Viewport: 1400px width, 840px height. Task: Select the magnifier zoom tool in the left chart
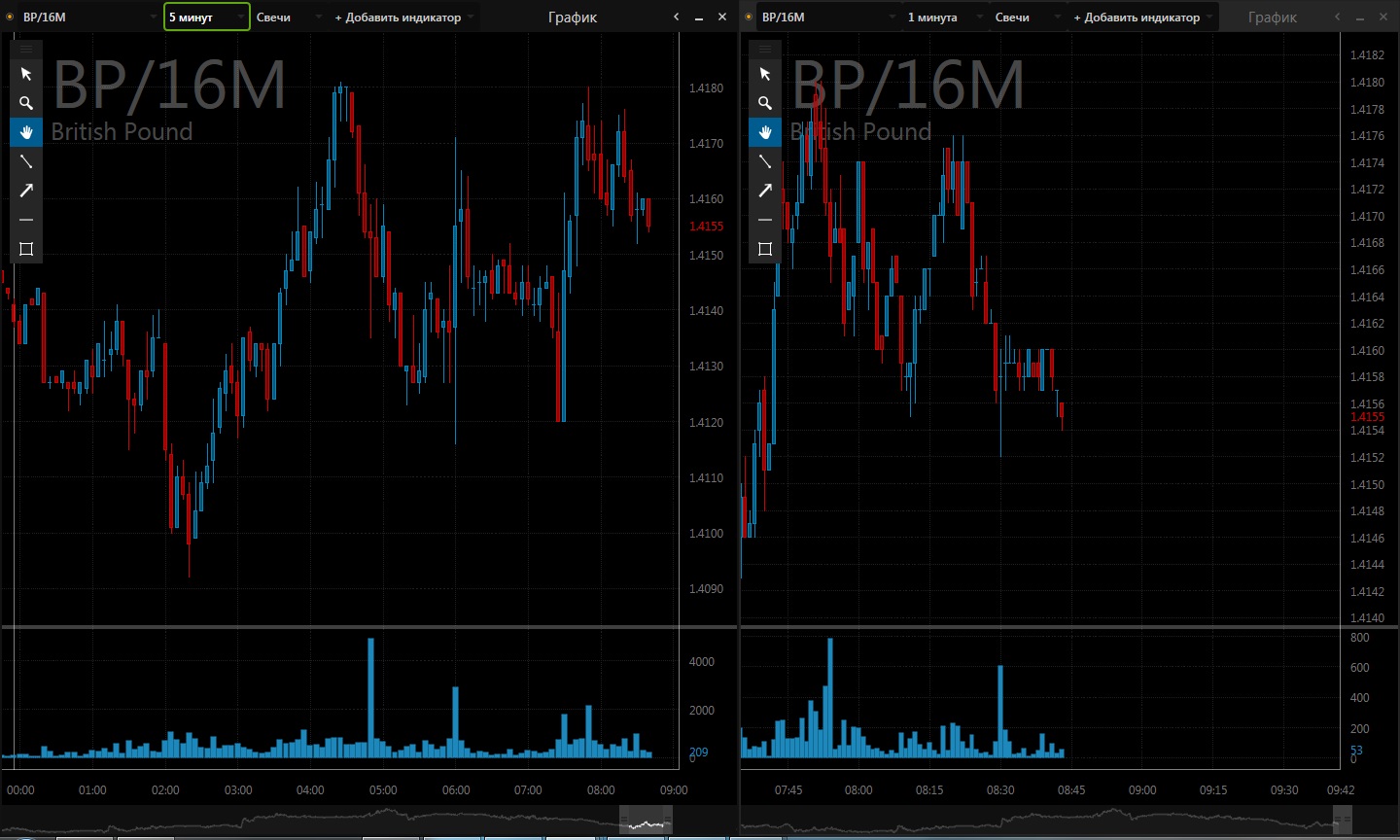pyautogui.click(x=26, y=103)
